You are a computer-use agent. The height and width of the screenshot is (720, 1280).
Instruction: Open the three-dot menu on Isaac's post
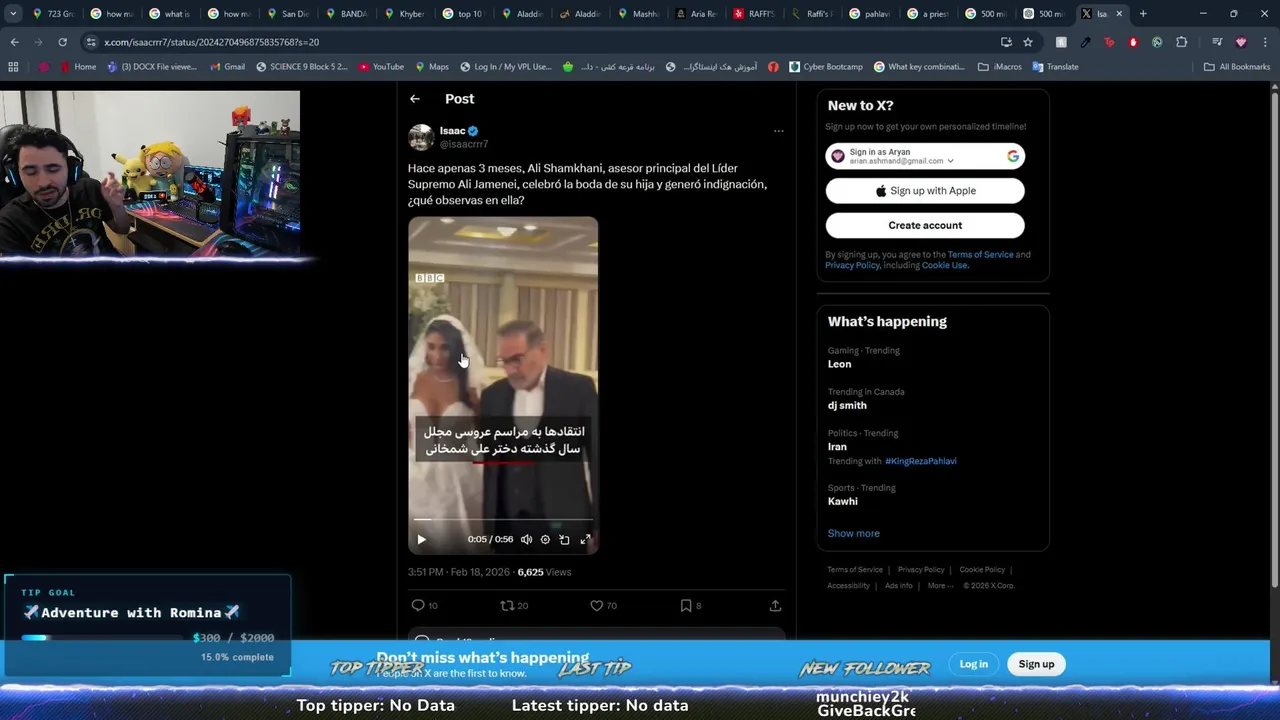tap(778, 131)
